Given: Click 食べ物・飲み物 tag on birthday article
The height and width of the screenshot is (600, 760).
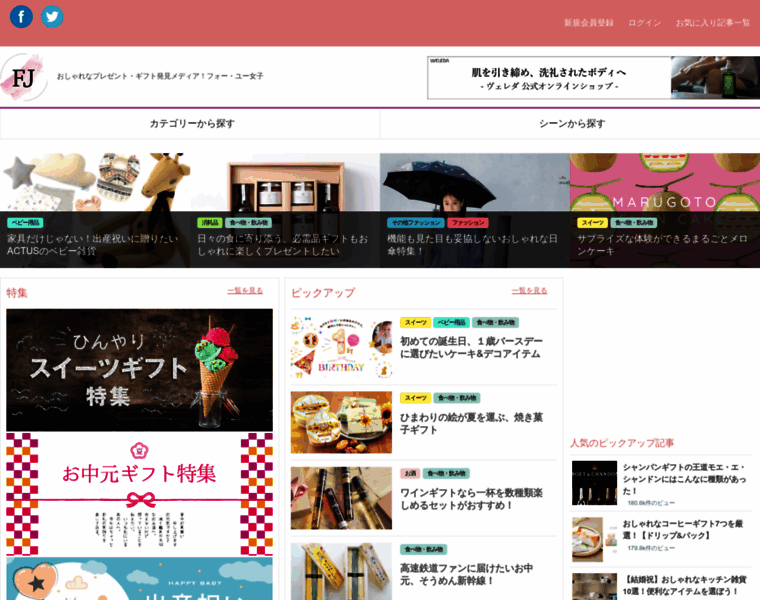Looking at the screenshot, I should pyautogui.click(x=496, y=322).
